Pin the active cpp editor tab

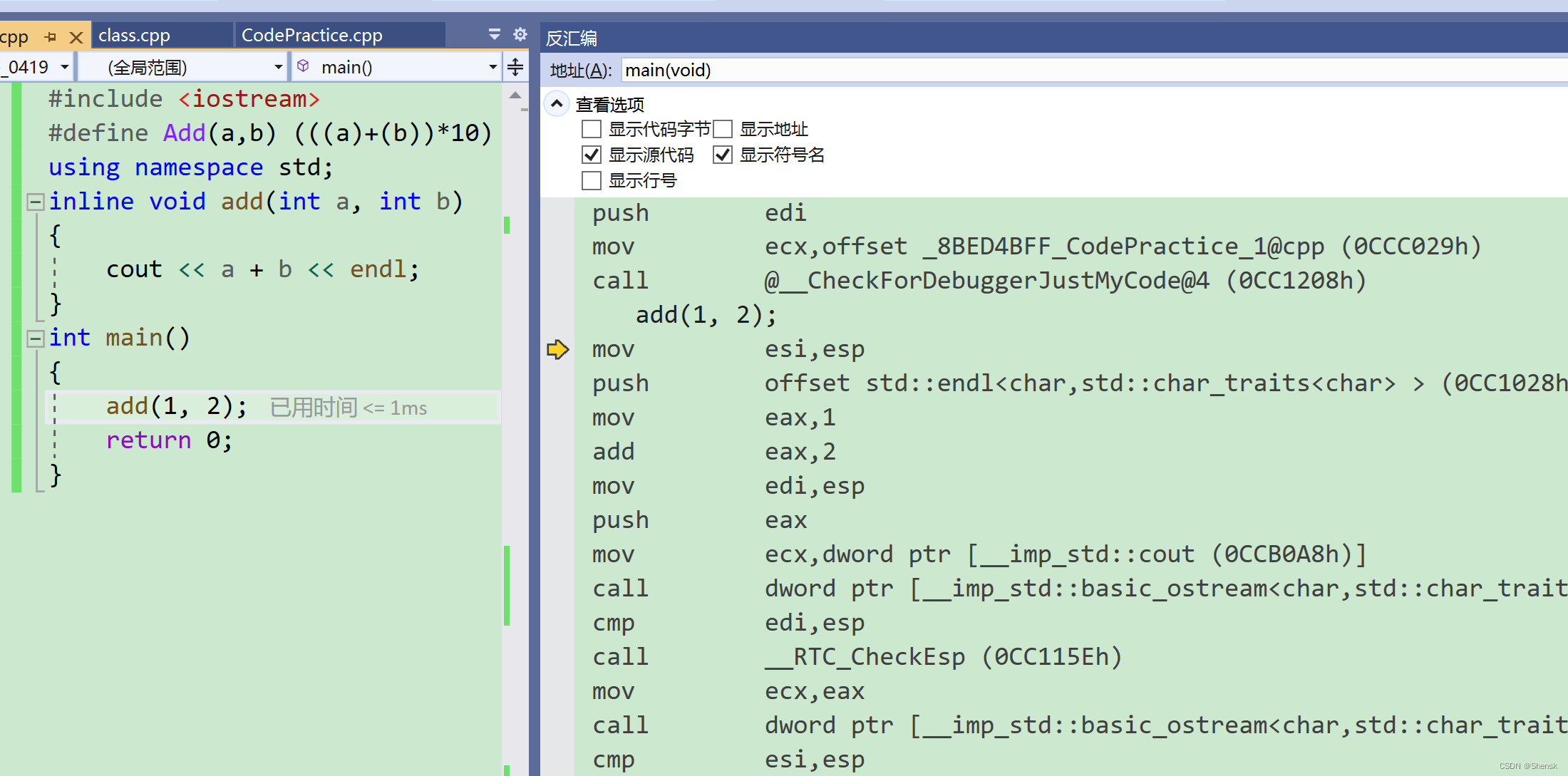[x=51, y=36]
